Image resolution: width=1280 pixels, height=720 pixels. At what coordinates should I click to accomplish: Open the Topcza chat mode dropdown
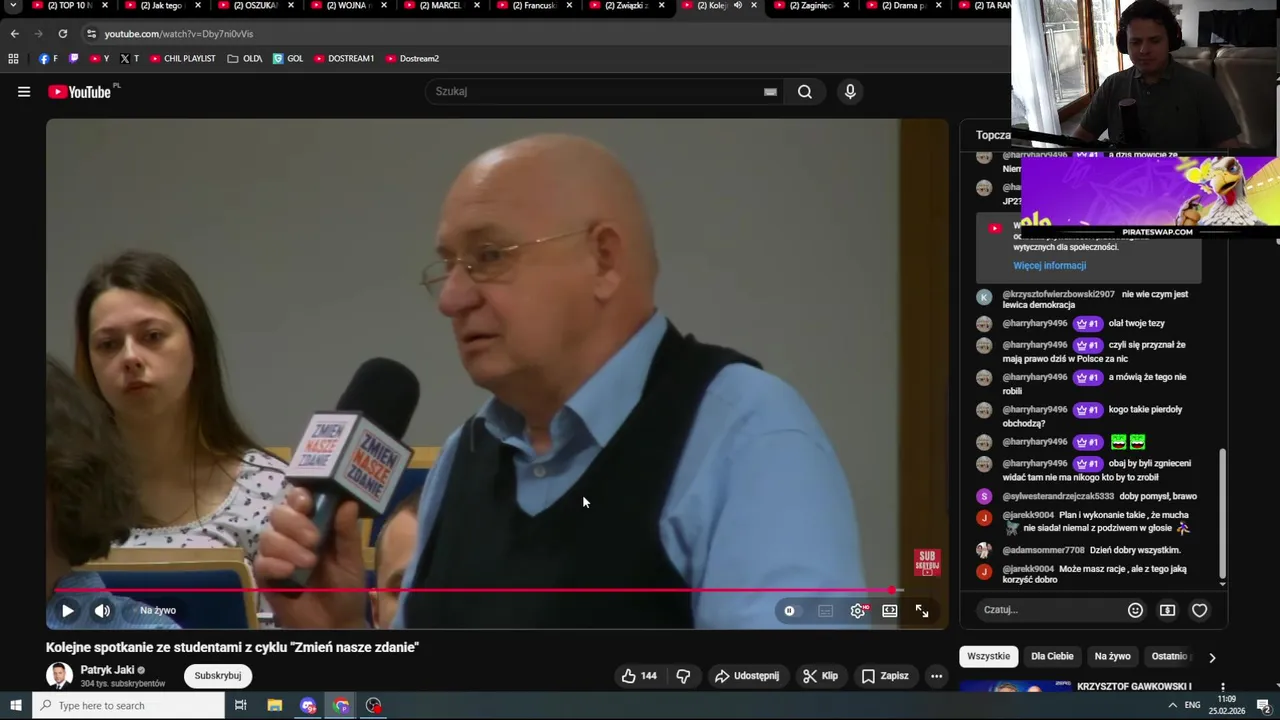pyautogui.click(x=993, y=135)
